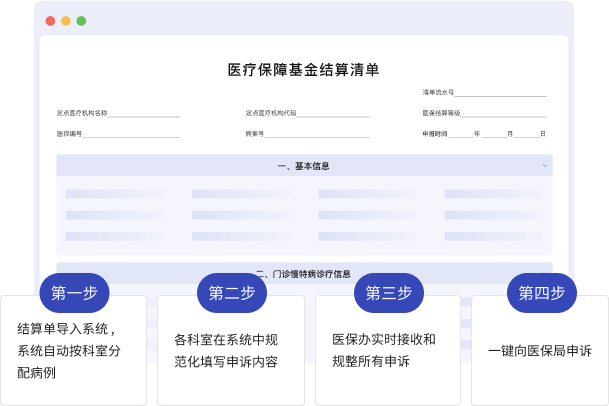Open the 结算单导入系统 step card
The image size is (609, 406).
(74, 350)
